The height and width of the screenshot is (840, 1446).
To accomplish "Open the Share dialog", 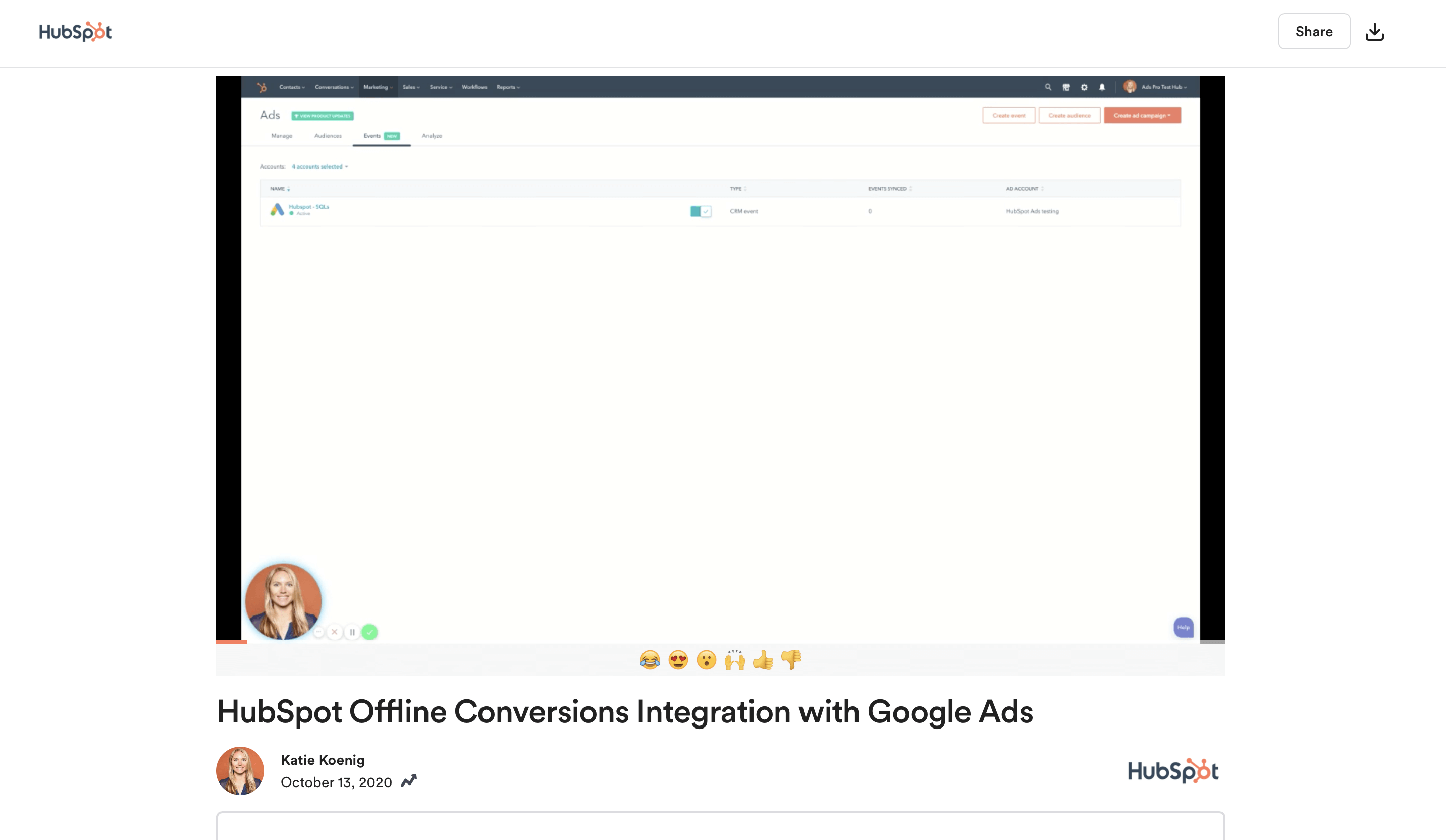I will [1314, 32].
